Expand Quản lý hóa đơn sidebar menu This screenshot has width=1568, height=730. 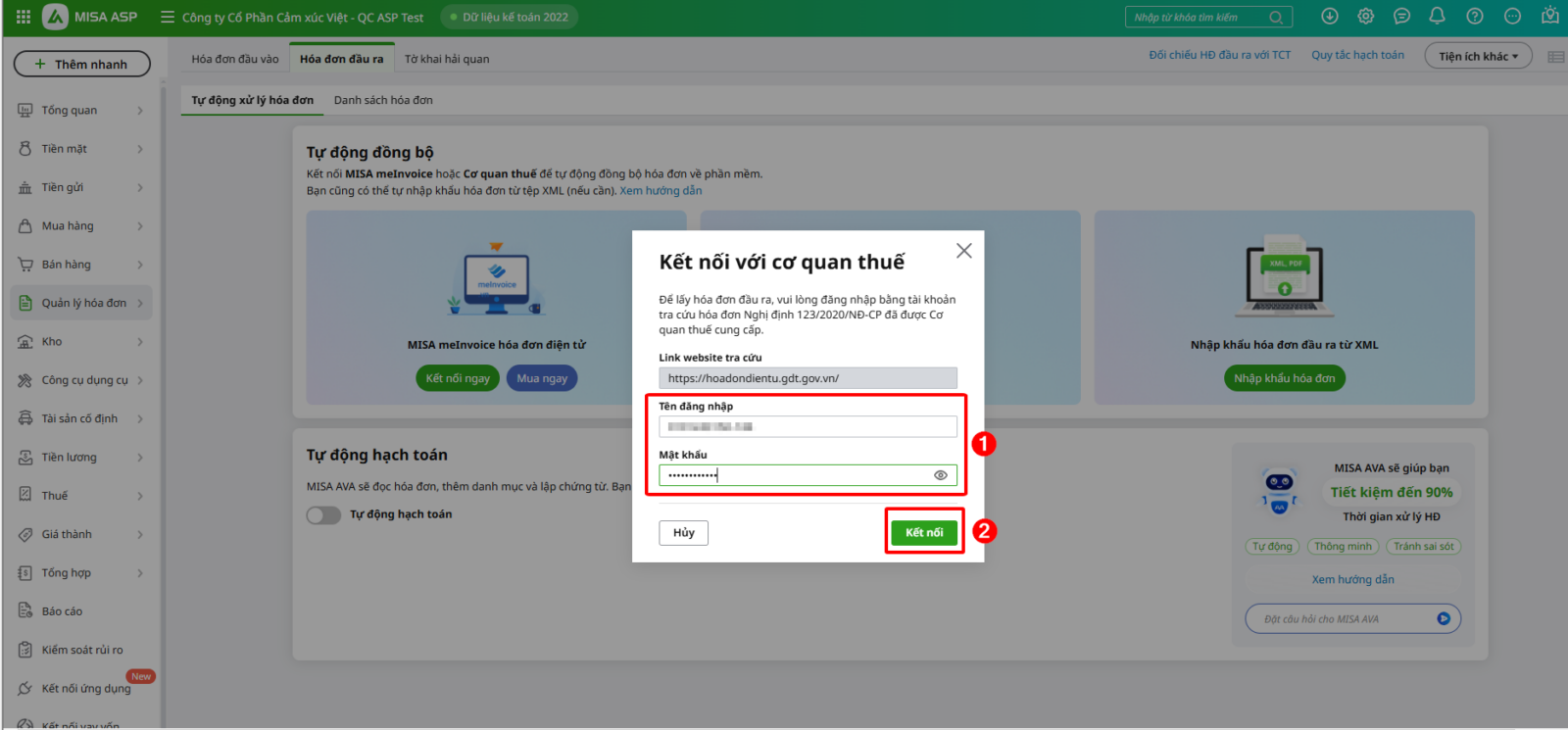[x=83, y=303]
